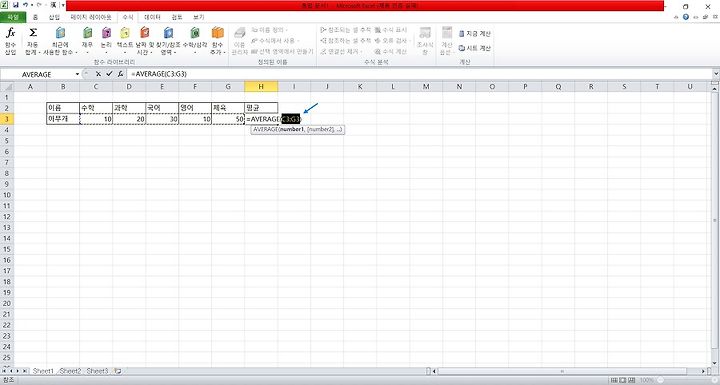Confirm formula entry with the check mark
The height and width of the screenshot is (385, 720).
point(109,74)
